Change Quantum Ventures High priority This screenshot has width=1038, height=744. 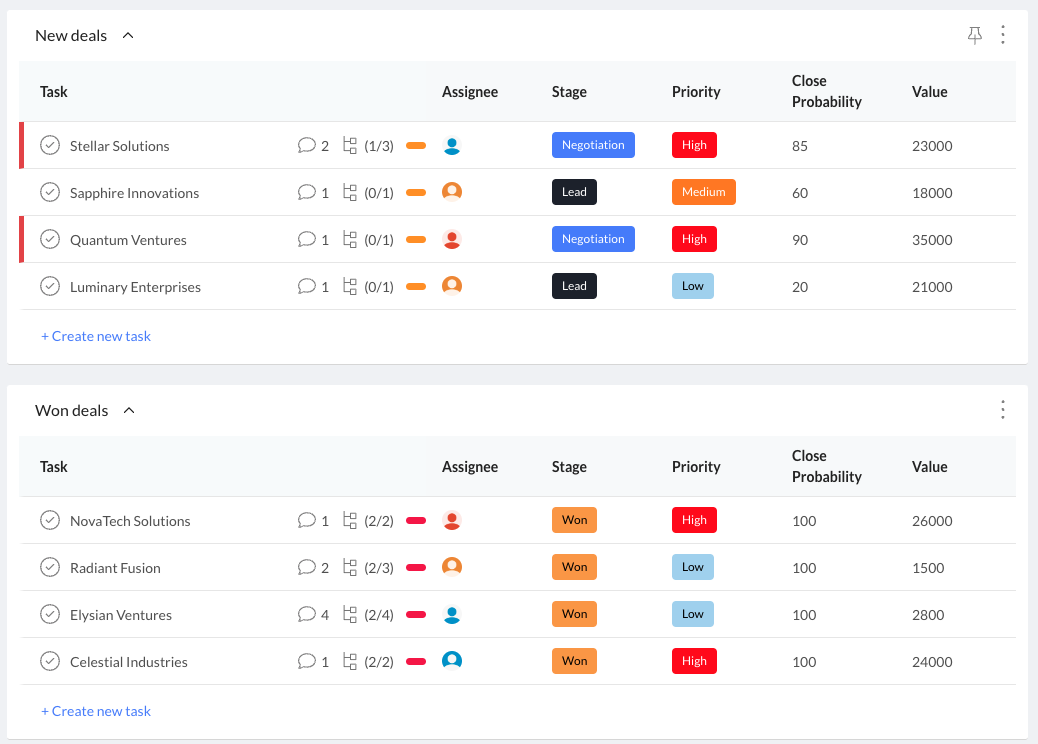click(694, 239)
